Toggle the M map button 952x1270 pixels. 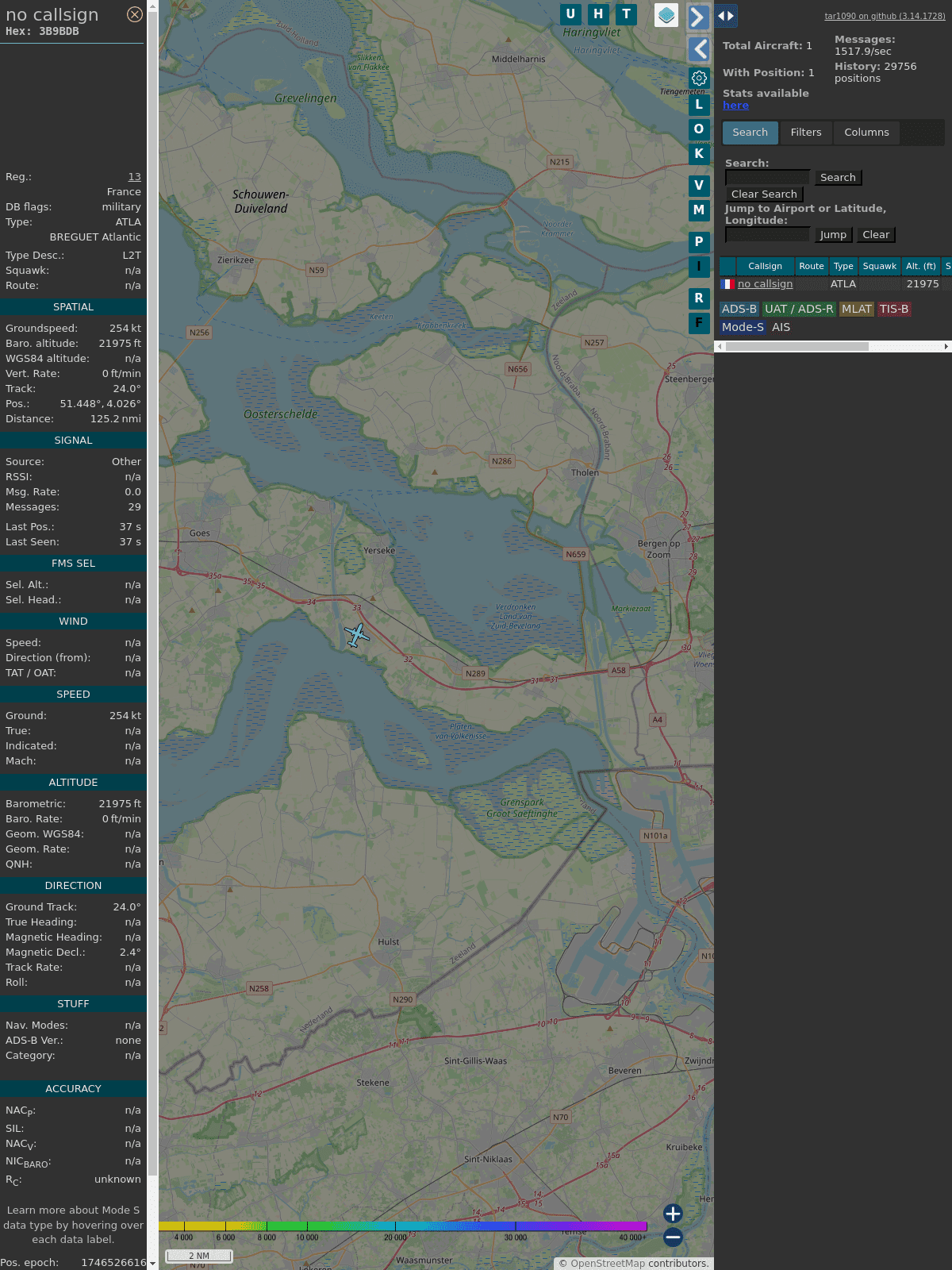699,210
